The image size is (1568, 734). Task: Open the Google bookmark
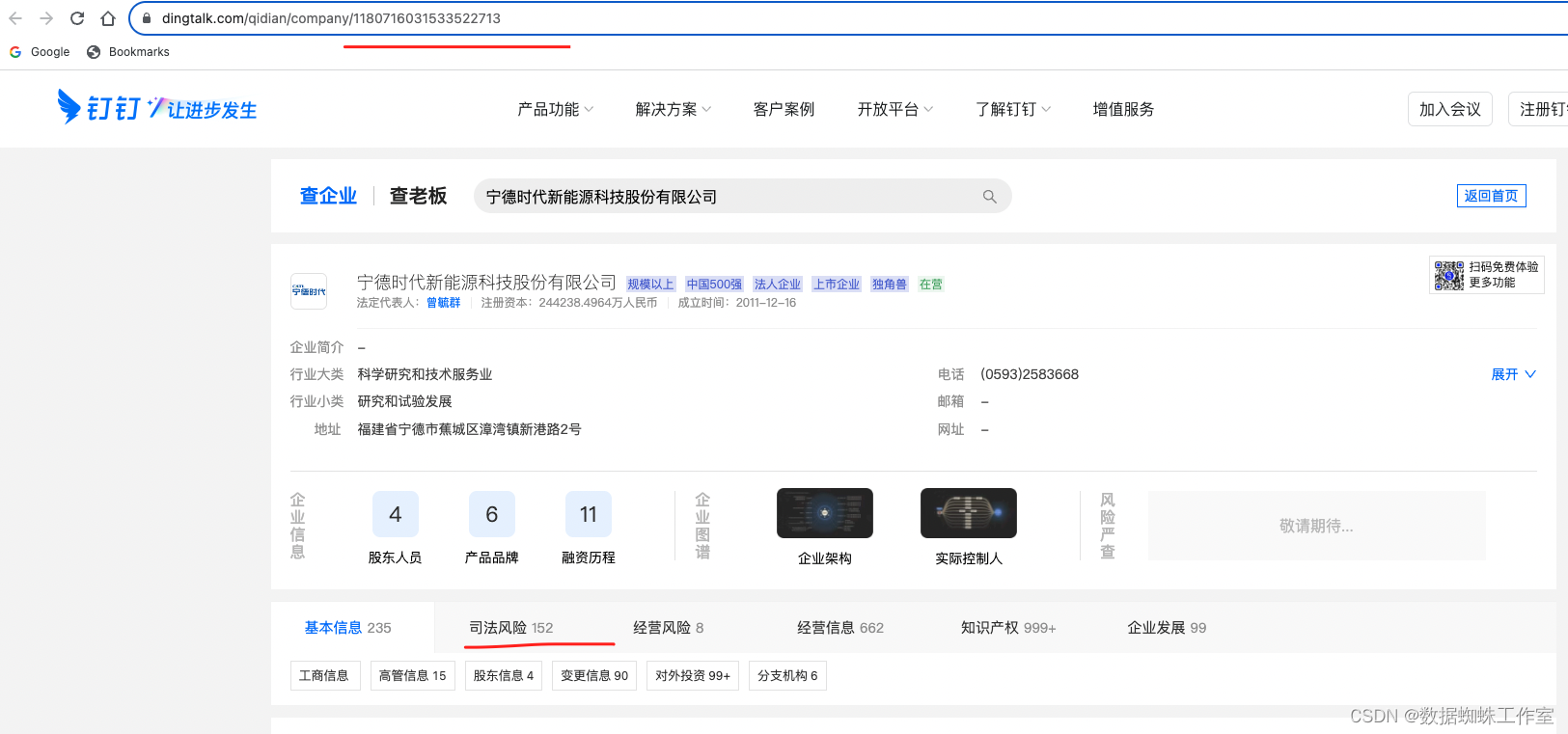[x=40, y=52]
